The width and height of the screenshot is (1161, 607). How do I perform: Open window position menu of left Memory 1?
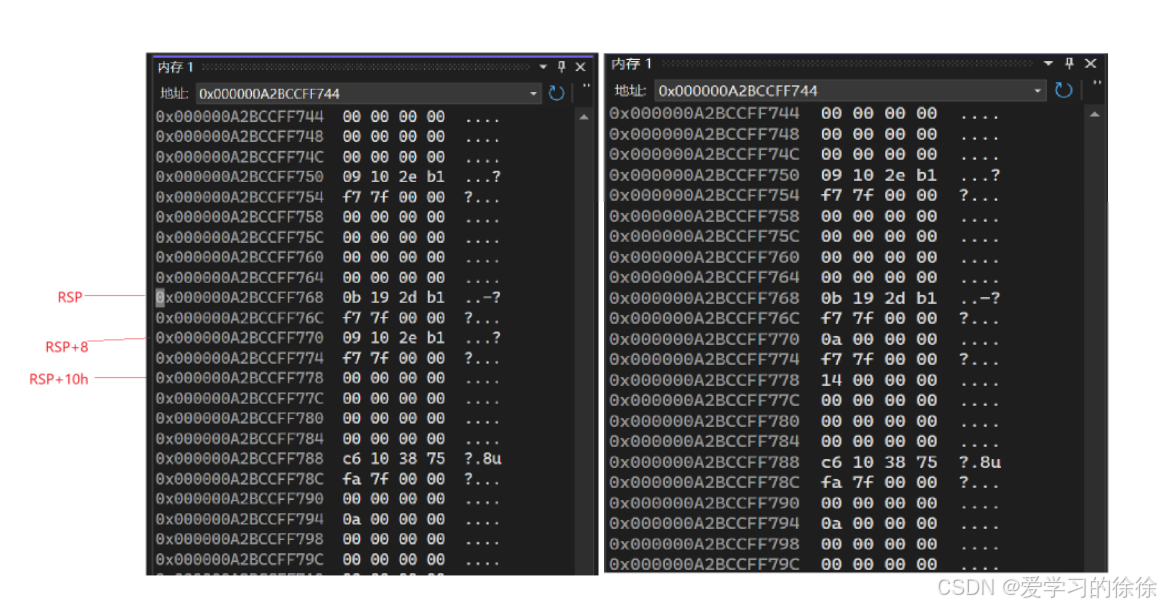[543, 67]
